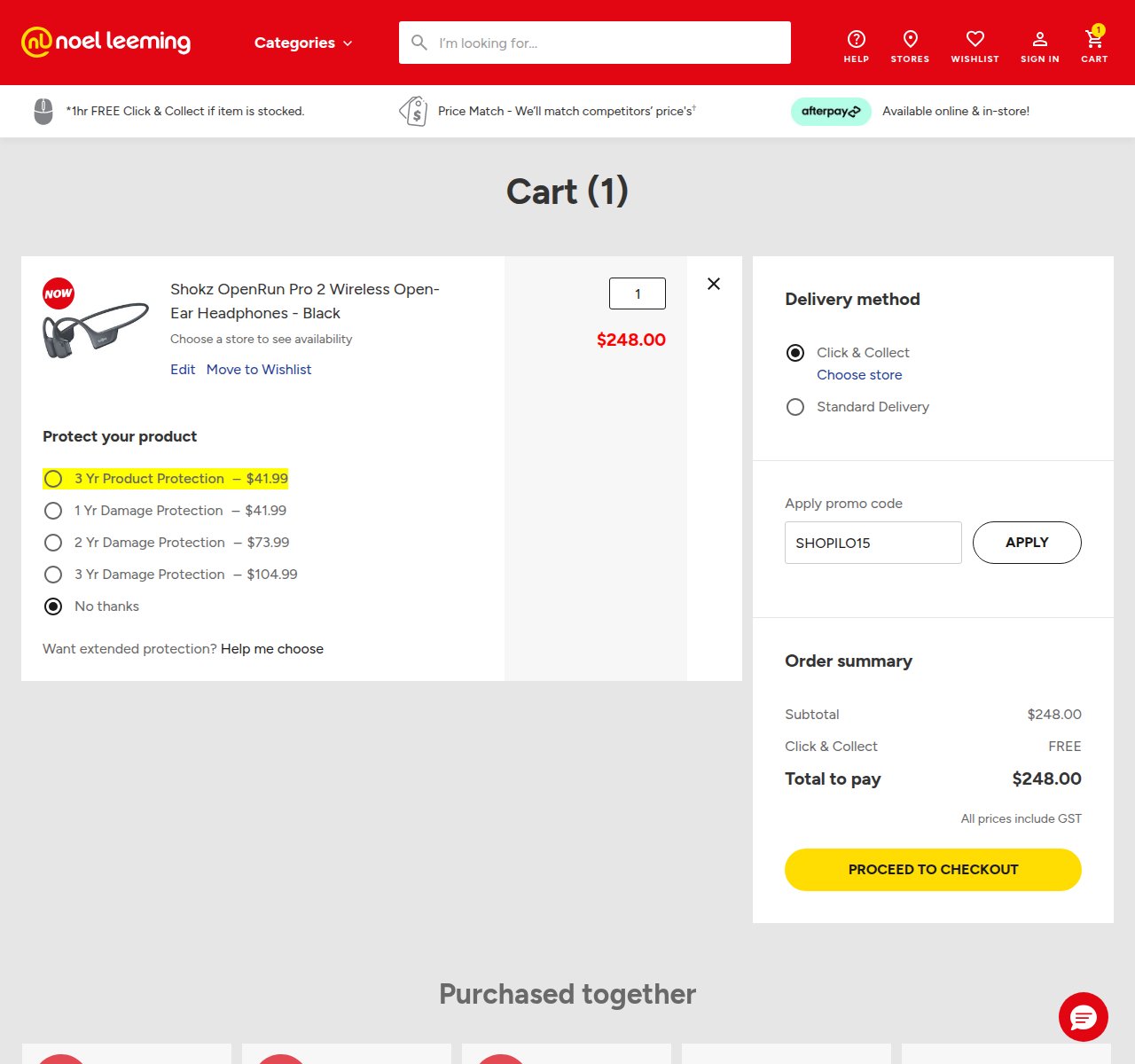The height and width of the screenshot is (1064, 1135).
Task: Open the live chat bubble icon
Action: coord(1084,1017)
